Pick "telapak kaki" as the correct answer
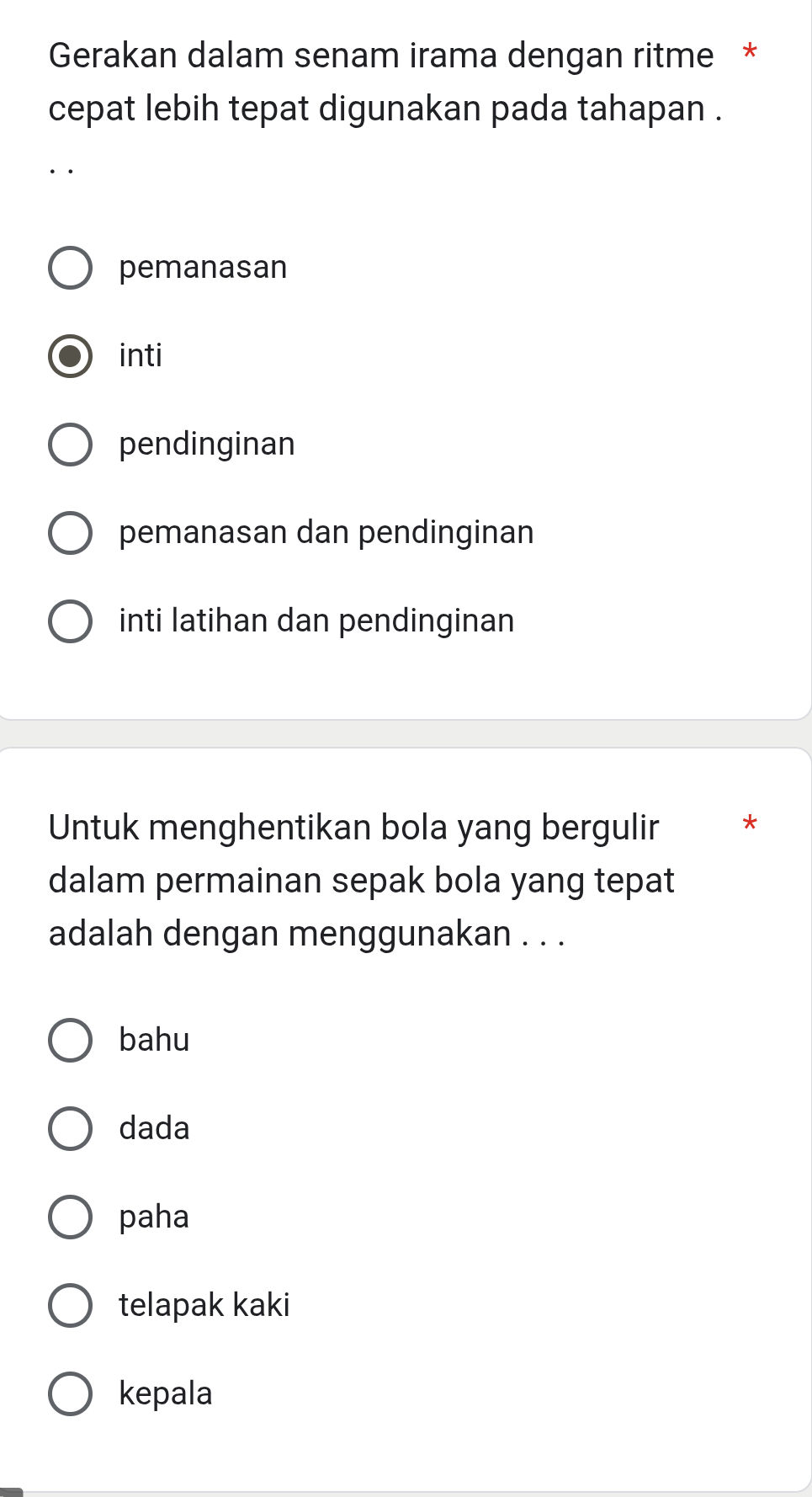812x1497 pixels. click(x=71, y=1306)
